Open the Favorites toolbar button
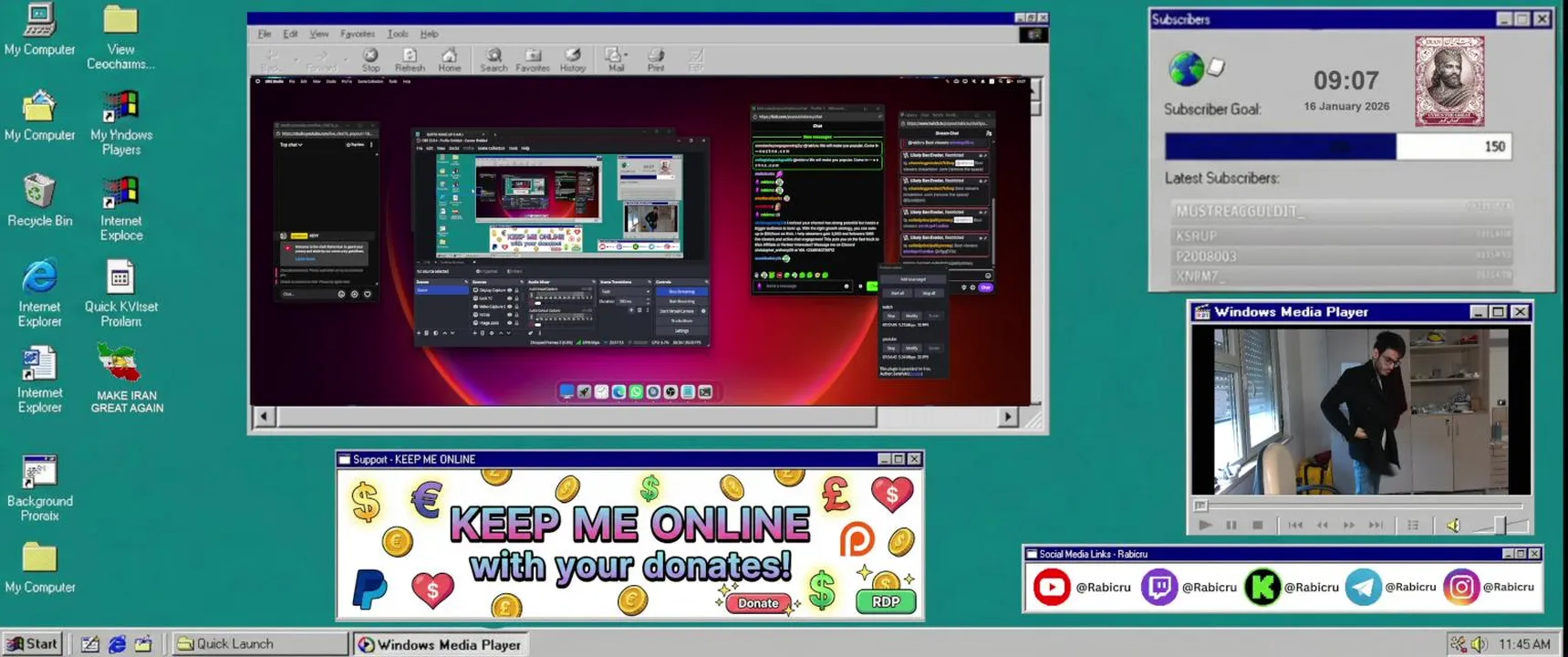 pyautogui.click(x=533, y=60)
